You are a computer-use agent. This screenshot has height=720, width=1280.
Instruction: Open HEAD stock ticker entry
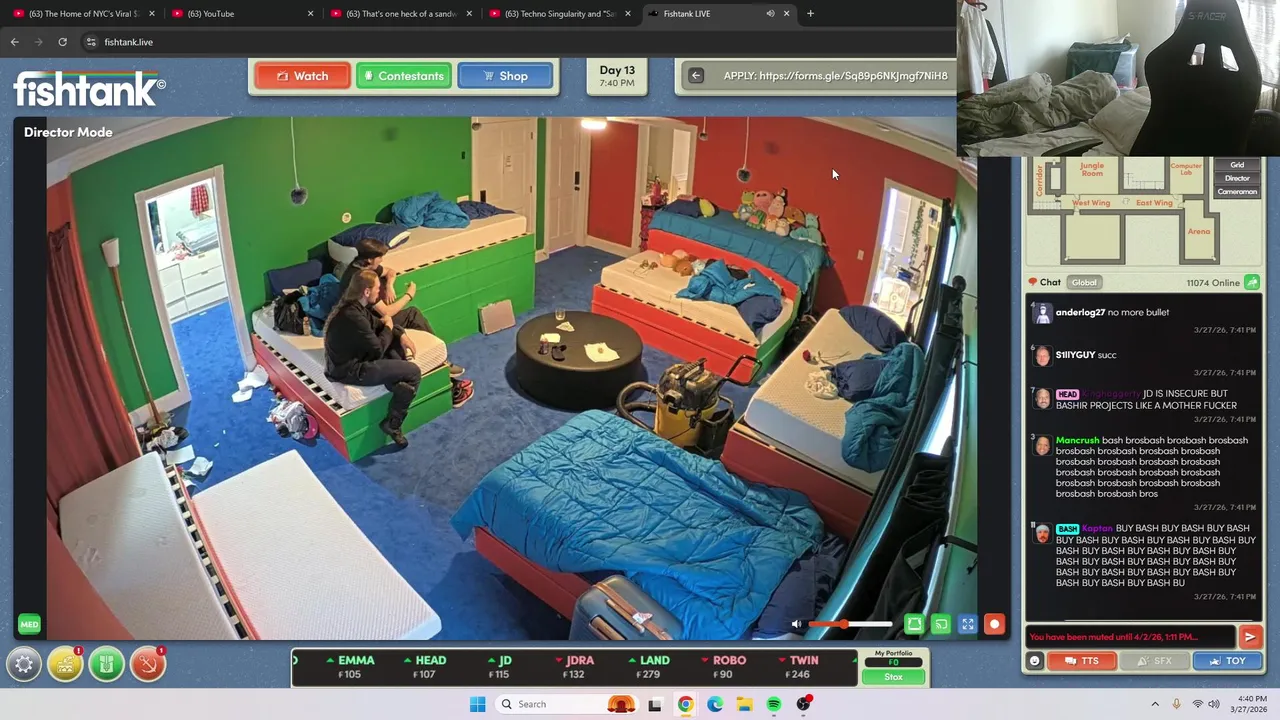[x=424, y=667]
